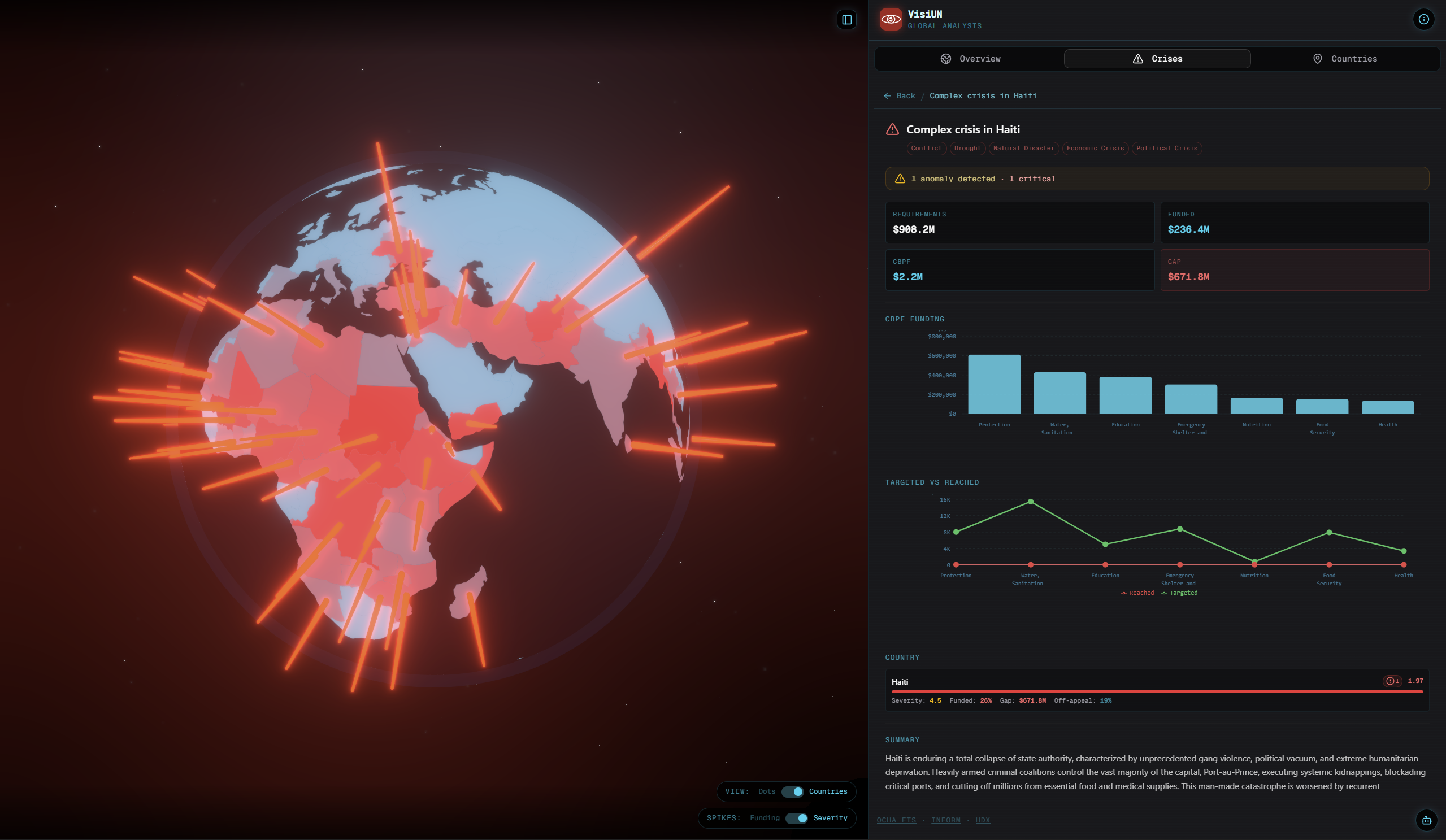Image resolution: width=1446 pixels, height=840 pixels.
Task: Toggle spikes between Funding and Severity
Action: (x=796, y=818)
